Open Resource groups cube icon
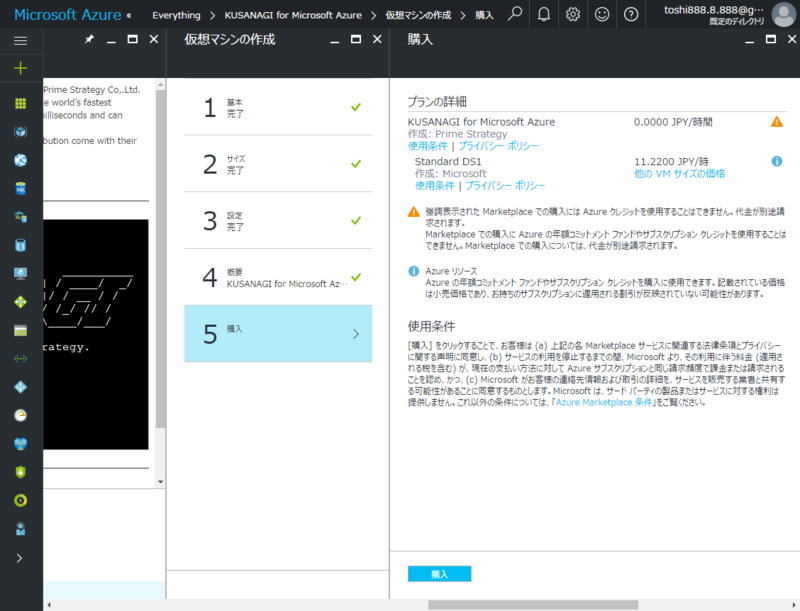This screenshot has width=800, height=611. 20,132
